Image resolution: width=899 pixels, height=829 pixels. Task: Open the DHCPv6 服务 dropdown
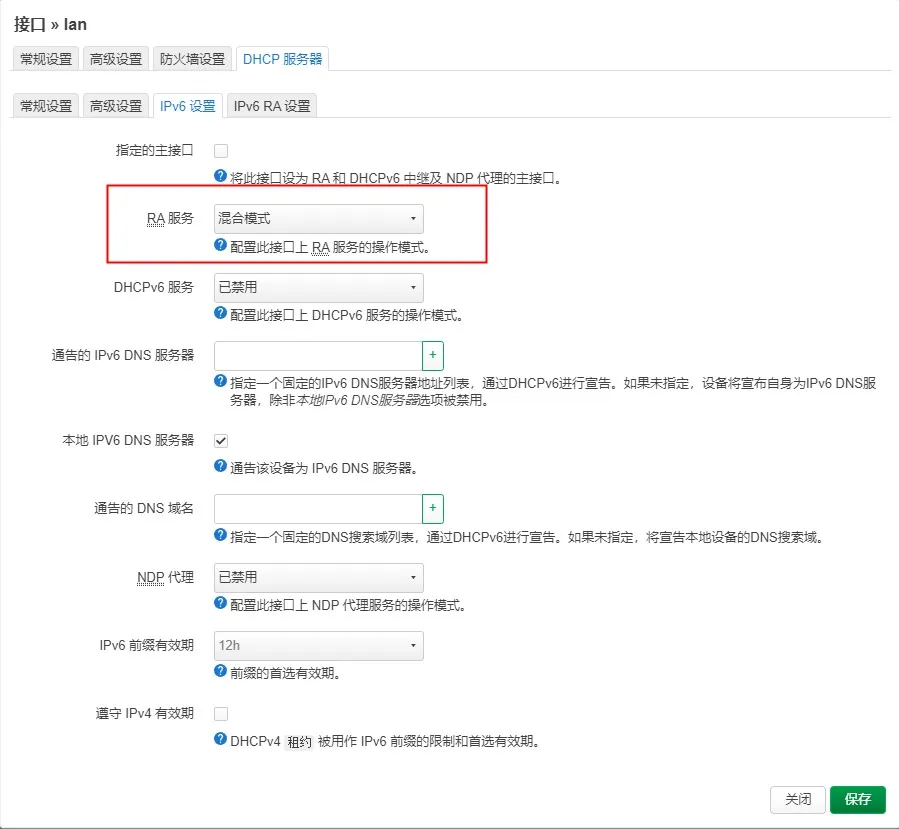pyautogui.click(x=319, y=287)
